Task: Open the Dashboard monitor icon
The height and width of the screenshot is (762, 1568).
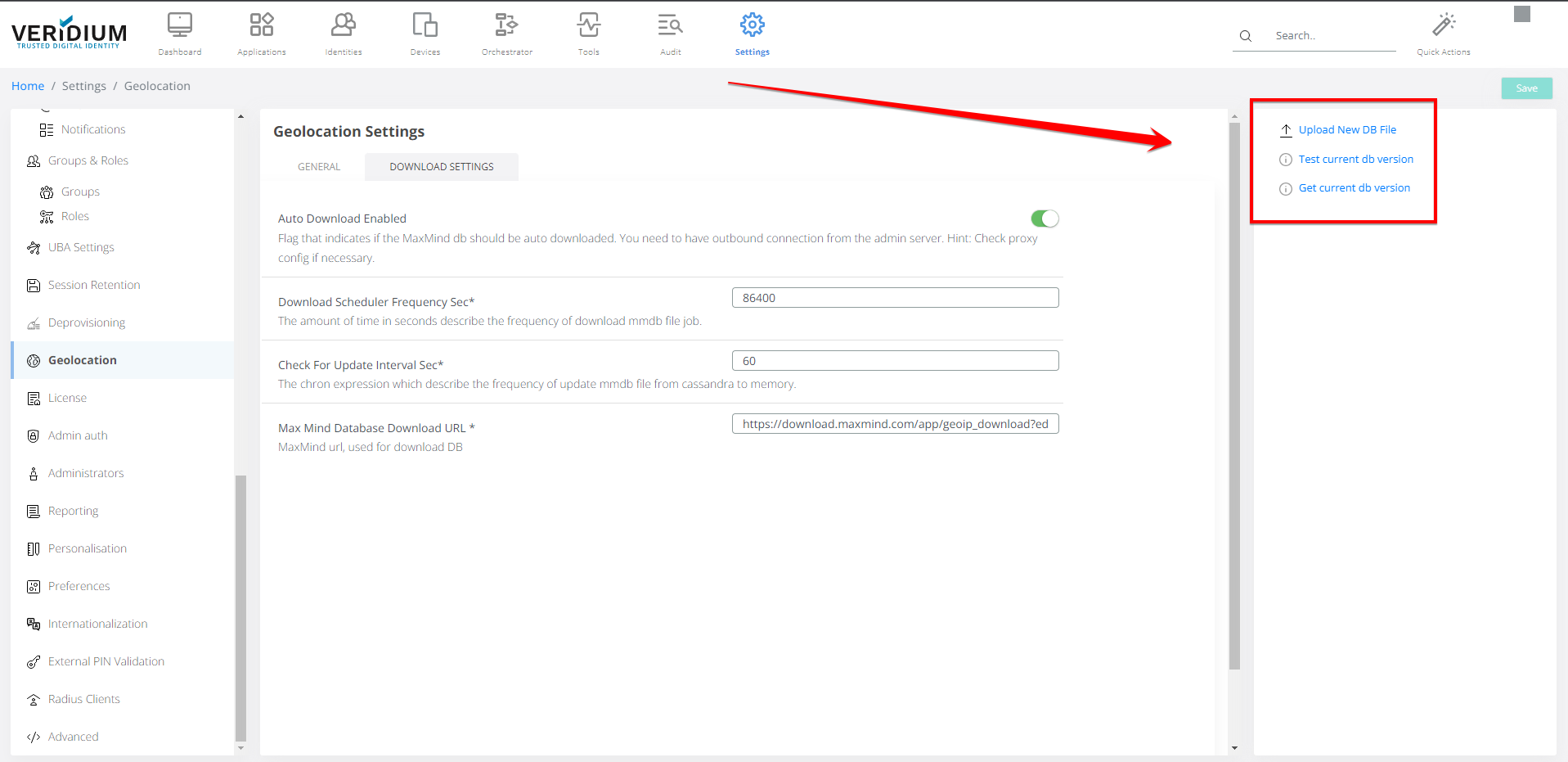Action: 180,25
